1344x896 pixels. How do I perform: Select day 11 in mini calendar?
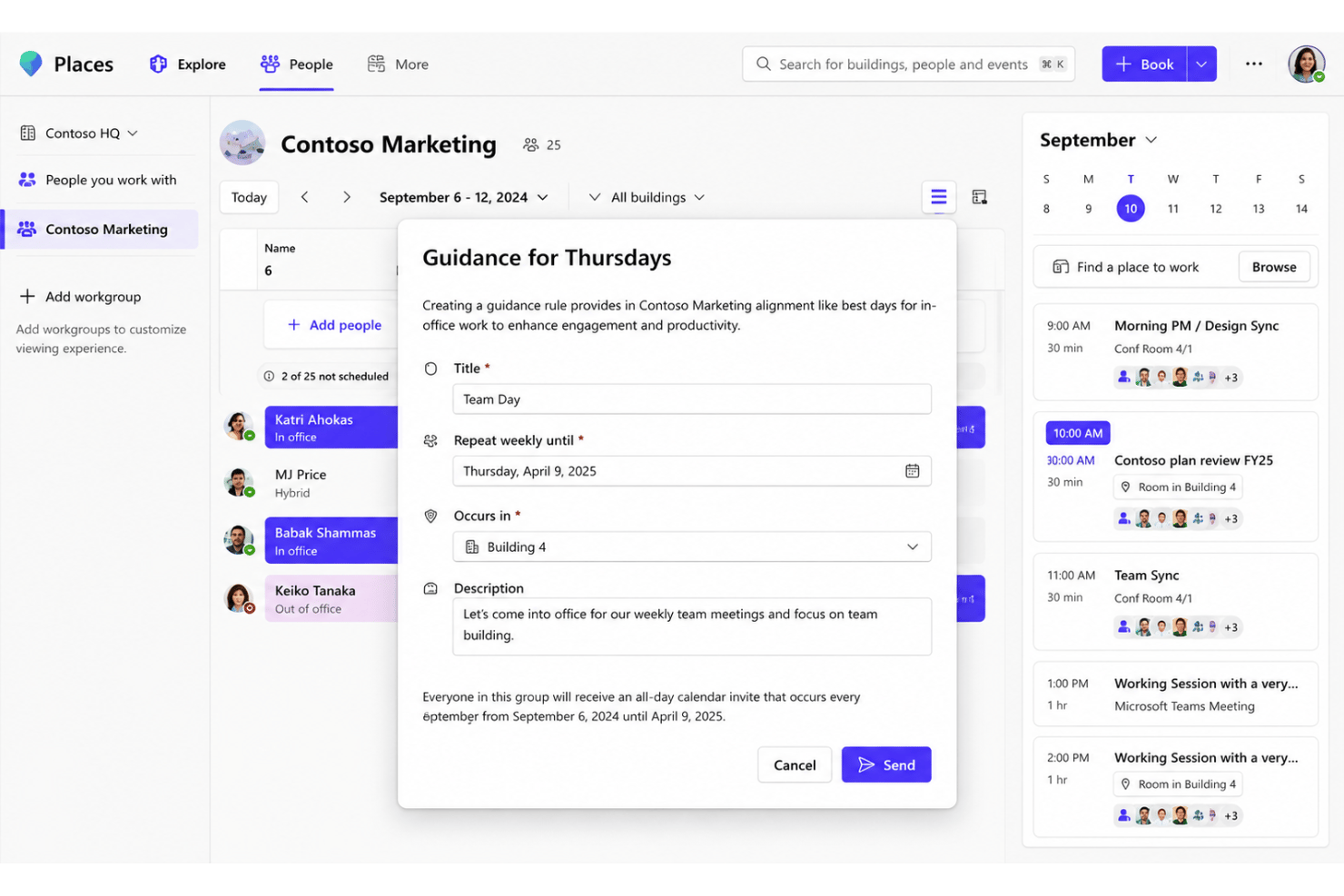1173,209
